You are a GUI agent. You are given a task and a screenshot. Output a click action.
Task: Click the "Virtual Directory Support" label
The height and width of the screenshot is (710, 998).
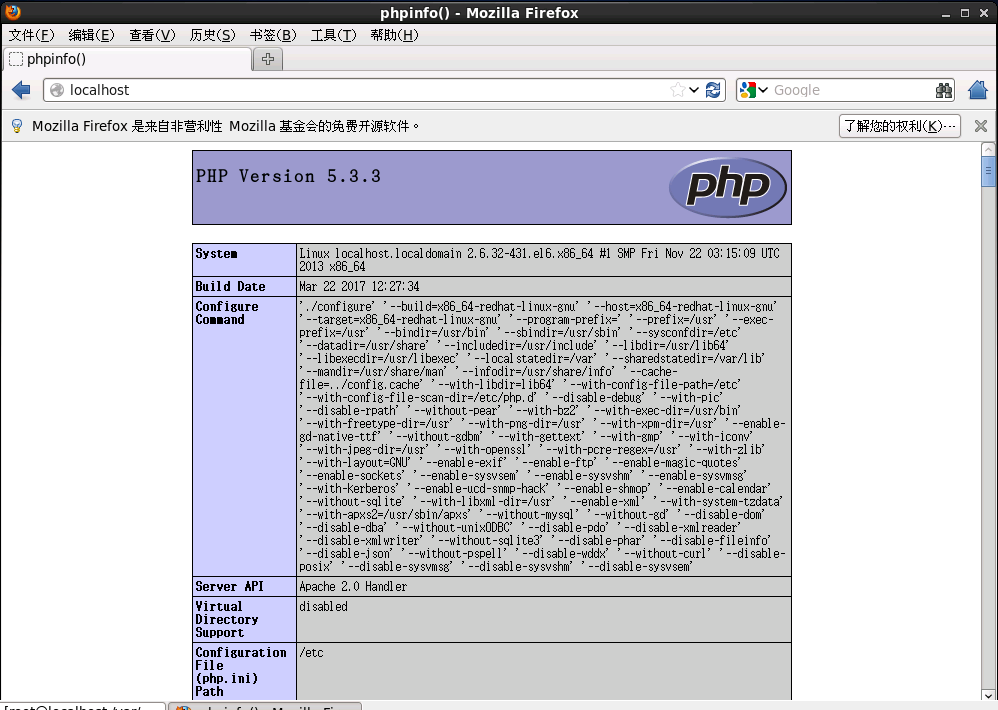[x=227, y=620]
